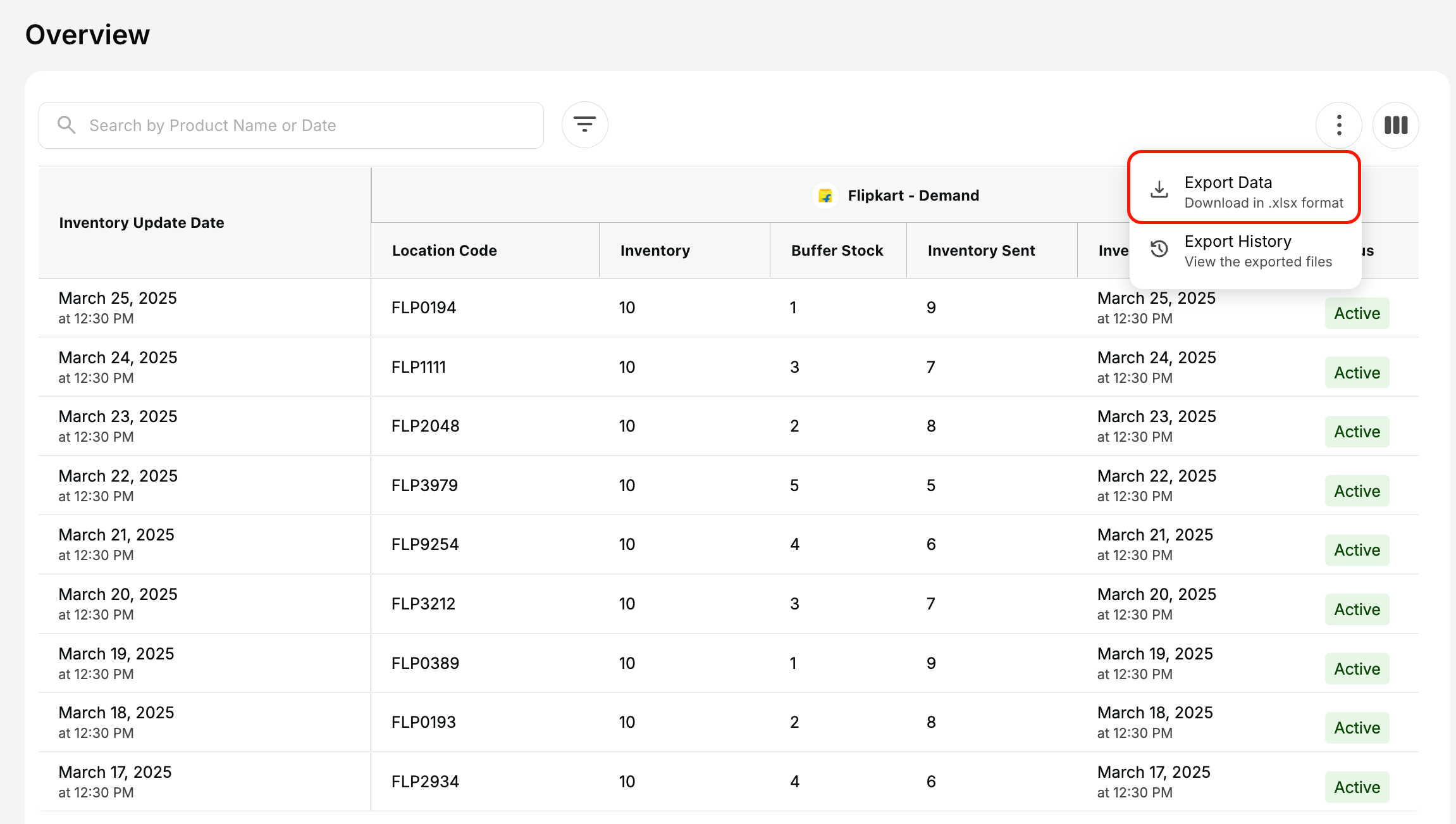The height and width of the screenshot is (824, 1456).
Task: Click Active status badge for FLP3212
Action: point(1357,609)
